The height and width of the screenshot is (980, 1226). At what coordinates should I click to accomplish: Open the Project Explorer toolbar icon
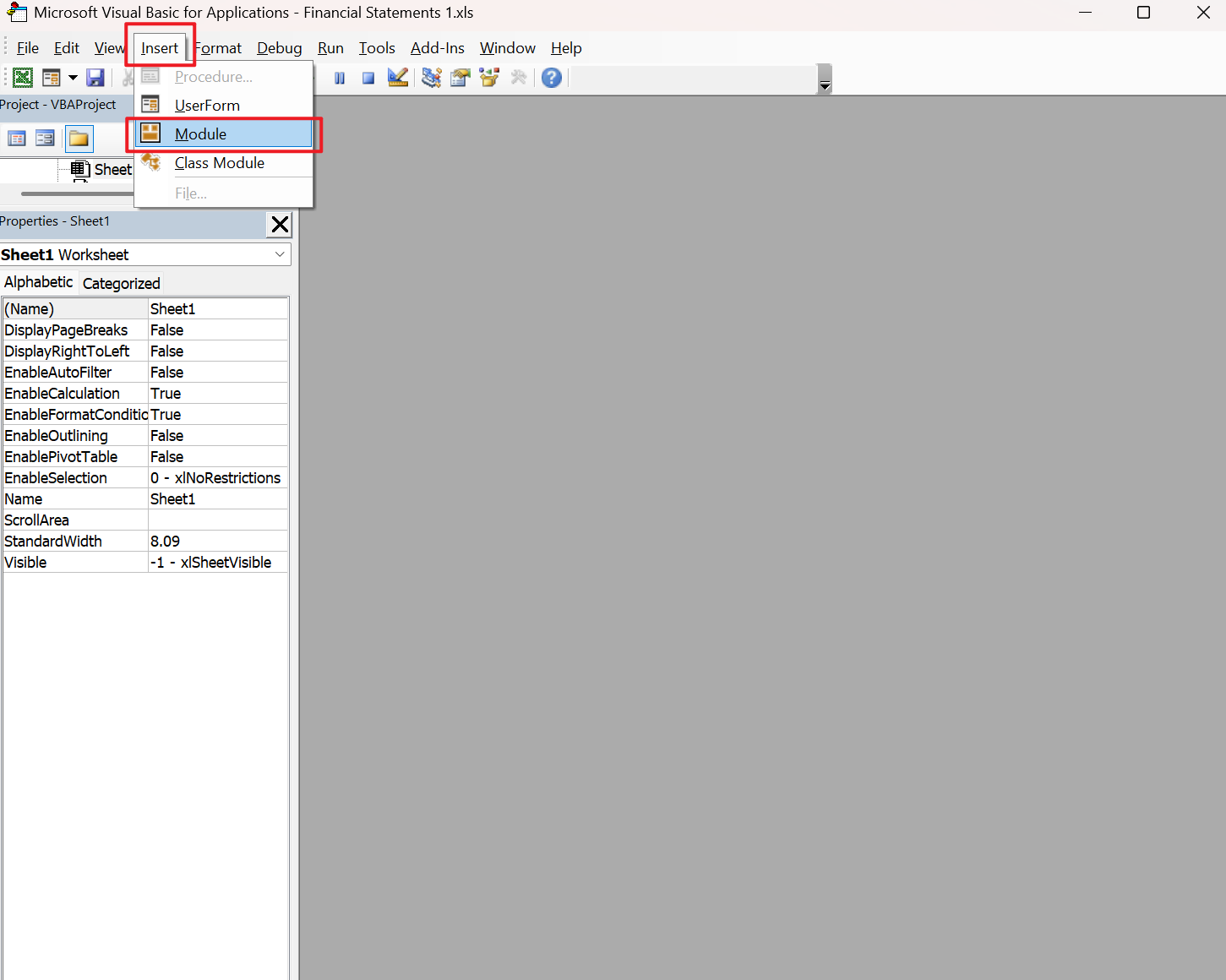[x=431, y=78]
